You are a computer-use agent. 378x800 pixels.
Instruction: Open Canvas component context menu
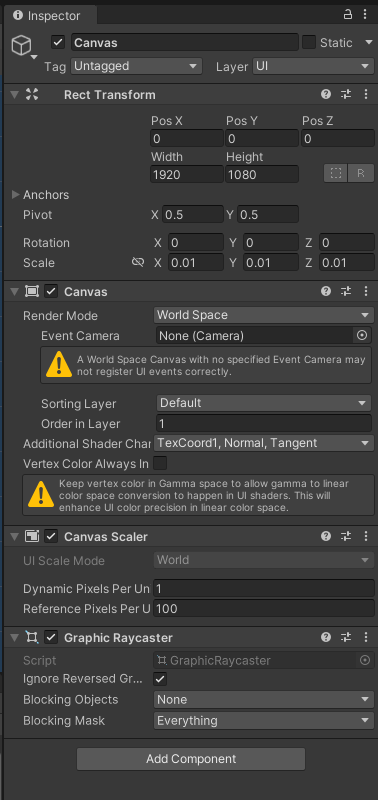365,291
